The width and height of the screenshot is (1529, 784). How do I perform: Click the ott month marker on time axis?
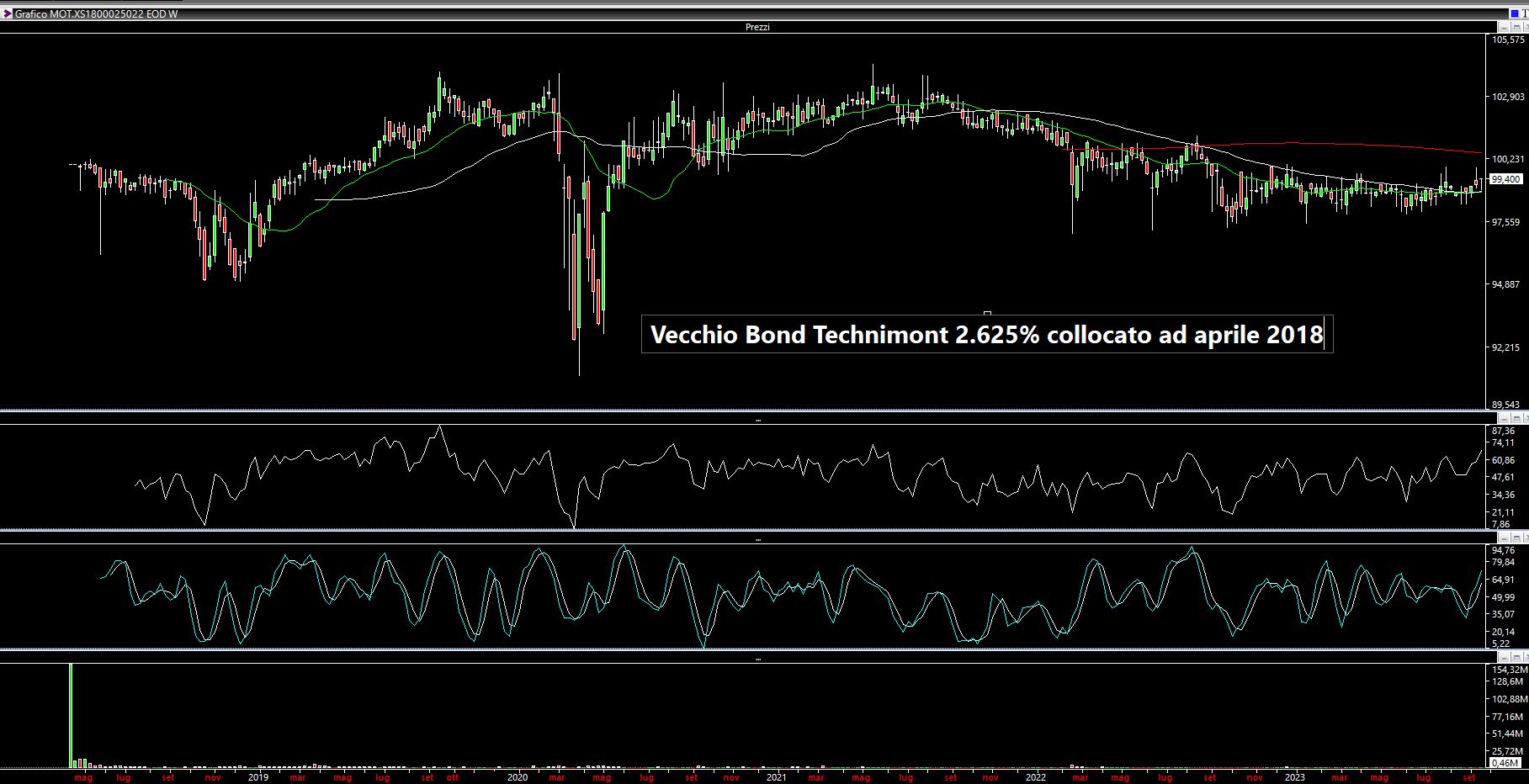453,777
